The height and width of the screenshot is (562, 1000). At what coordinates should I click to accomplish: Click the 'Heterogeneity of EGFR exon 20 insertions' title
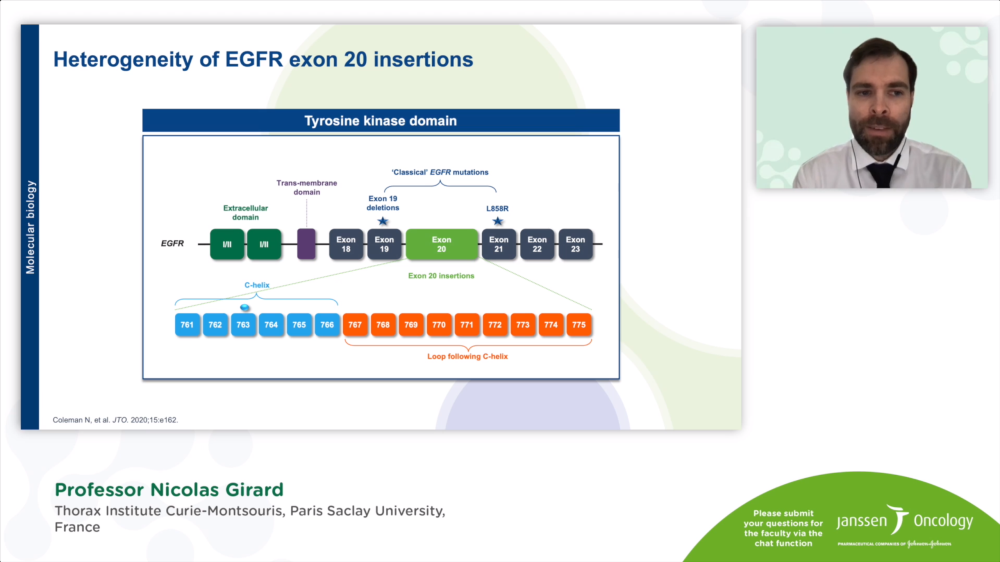pos(263,59)
